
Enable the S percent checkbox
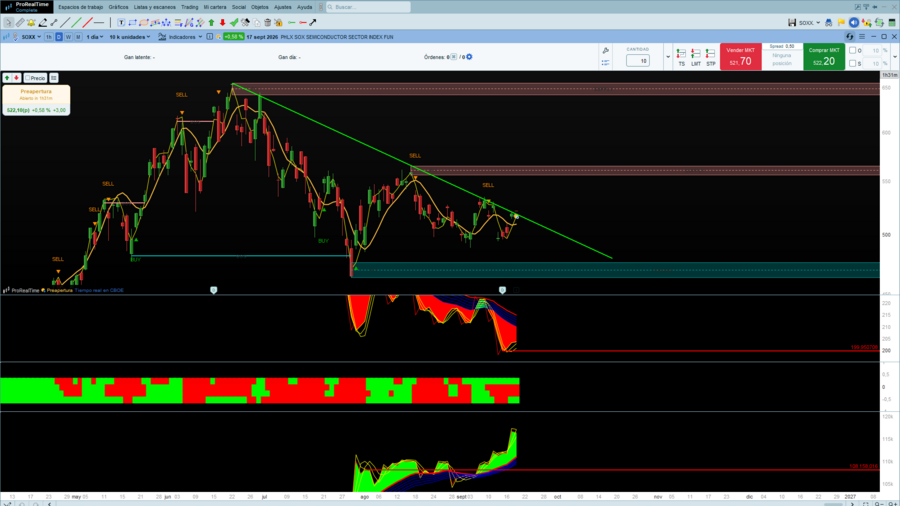click(852, 63)
